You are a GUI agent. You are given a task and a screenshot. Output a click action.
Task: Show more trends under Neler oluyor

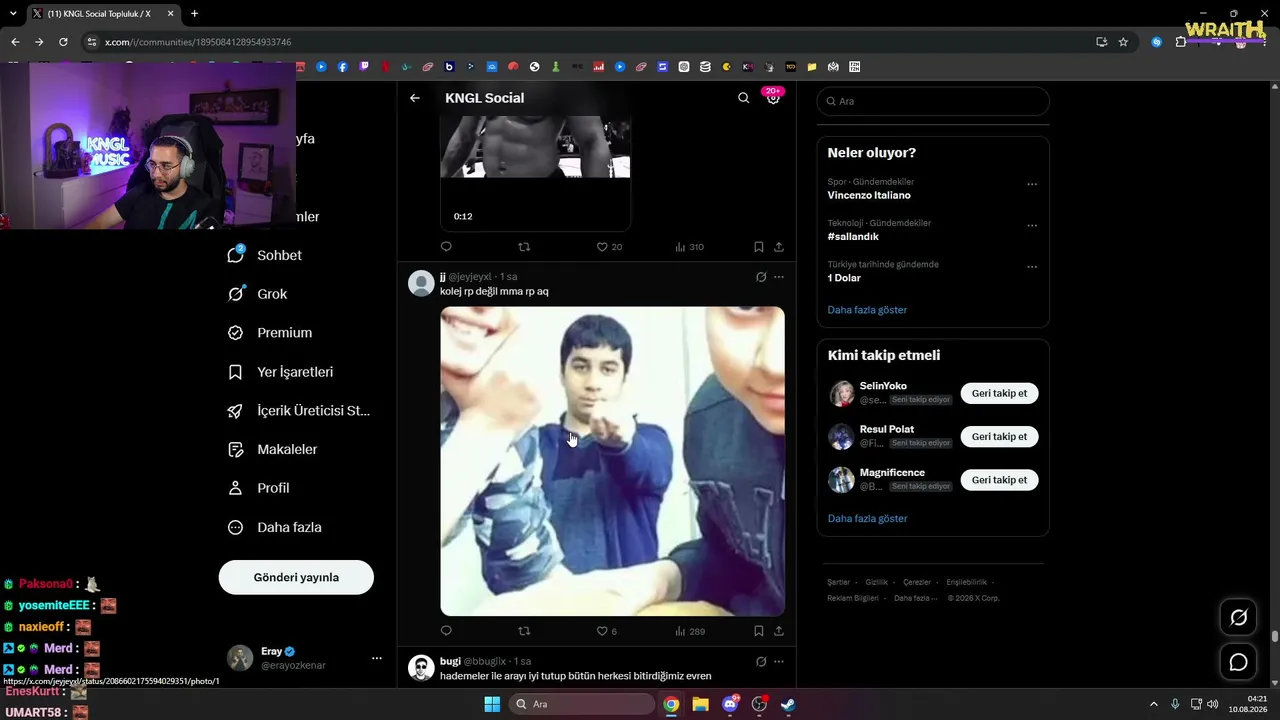coord(867,310)
